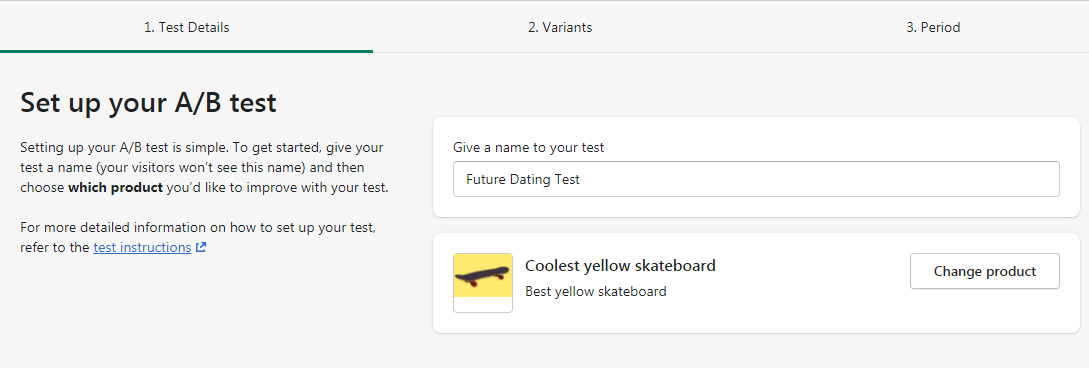Image resolution: width=1089 pixels, height=368 pixels.
Task: Click the yellow skateboard product thumbnail
Action: coord(483,283)
